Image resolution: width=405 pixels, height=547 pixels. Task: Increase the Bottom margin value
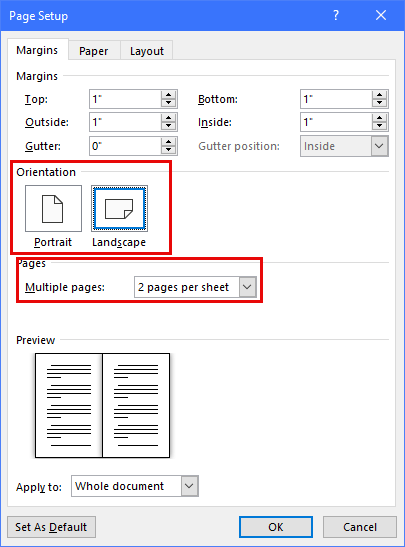380,95
